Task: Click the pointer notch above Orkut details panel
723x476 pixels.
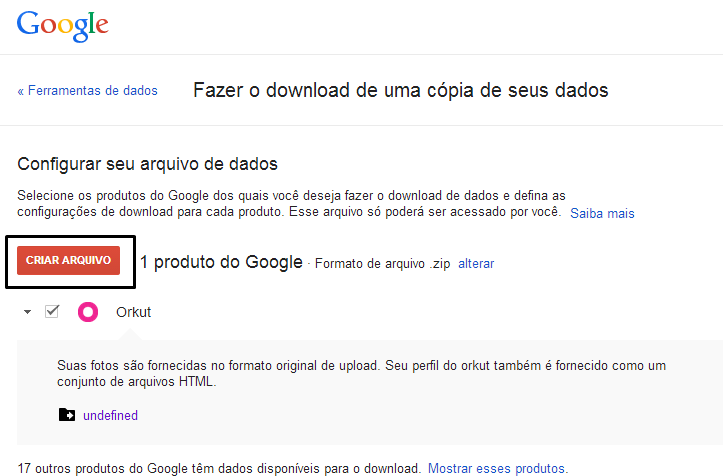Action: tap(131, 336)
